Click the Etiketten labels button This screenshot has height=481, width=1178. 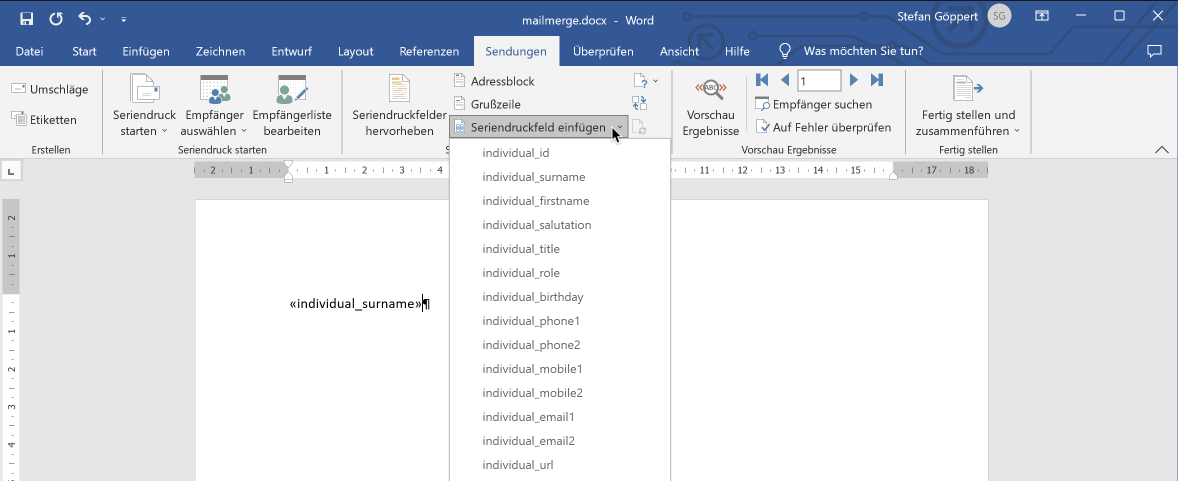pos(45,119)
